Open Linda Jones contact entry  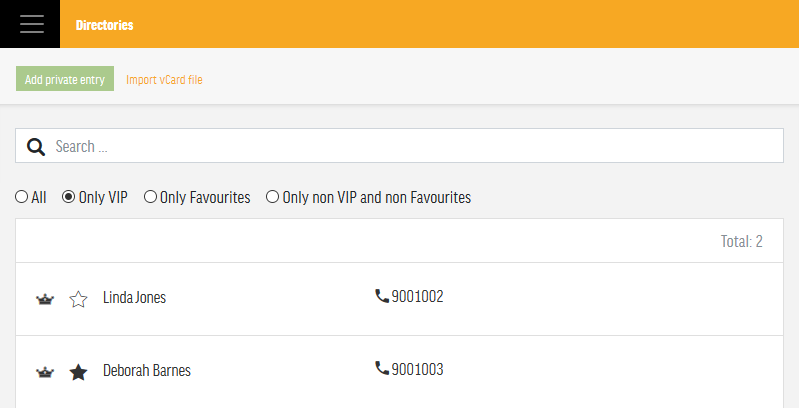(x=135, y=297)
